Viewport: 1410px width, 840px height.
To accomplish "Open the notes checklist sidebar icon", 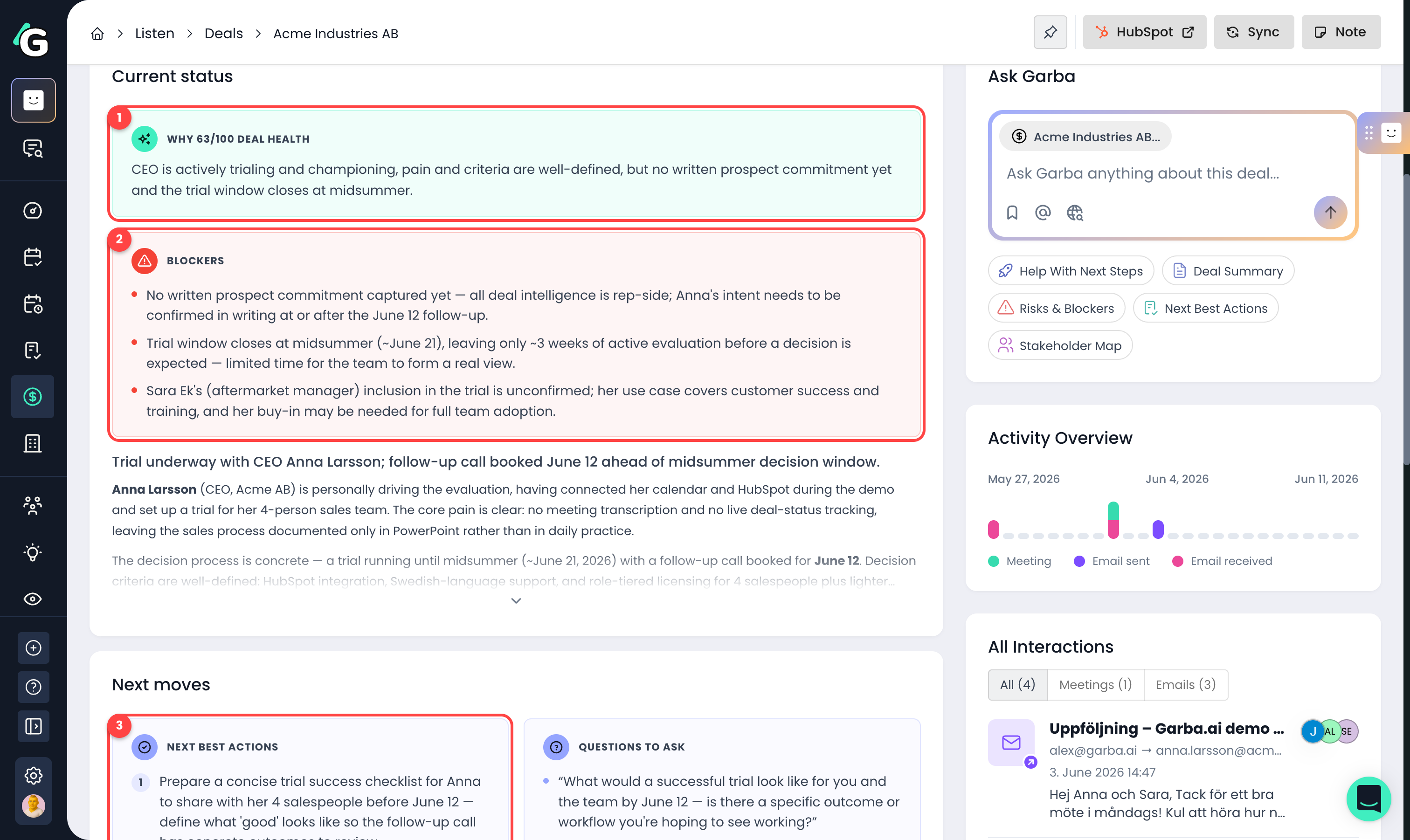I will (33, 351).
